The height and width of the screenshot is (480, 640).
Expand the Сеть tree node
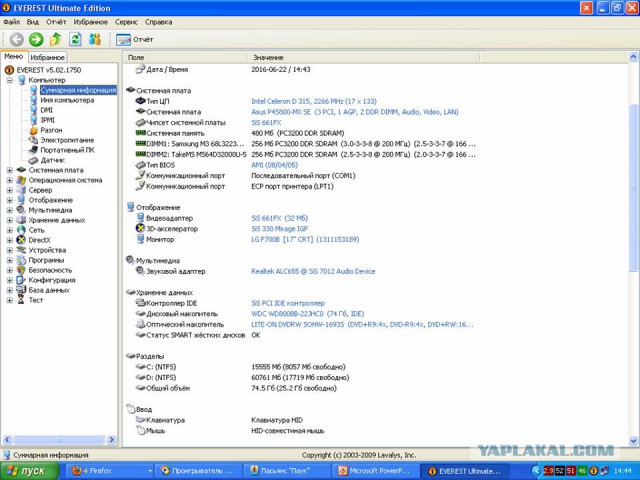[9, 230]
